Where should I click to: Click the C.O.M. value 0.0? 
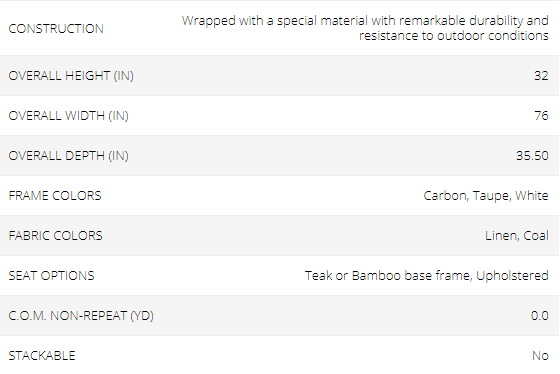point(540,316)
